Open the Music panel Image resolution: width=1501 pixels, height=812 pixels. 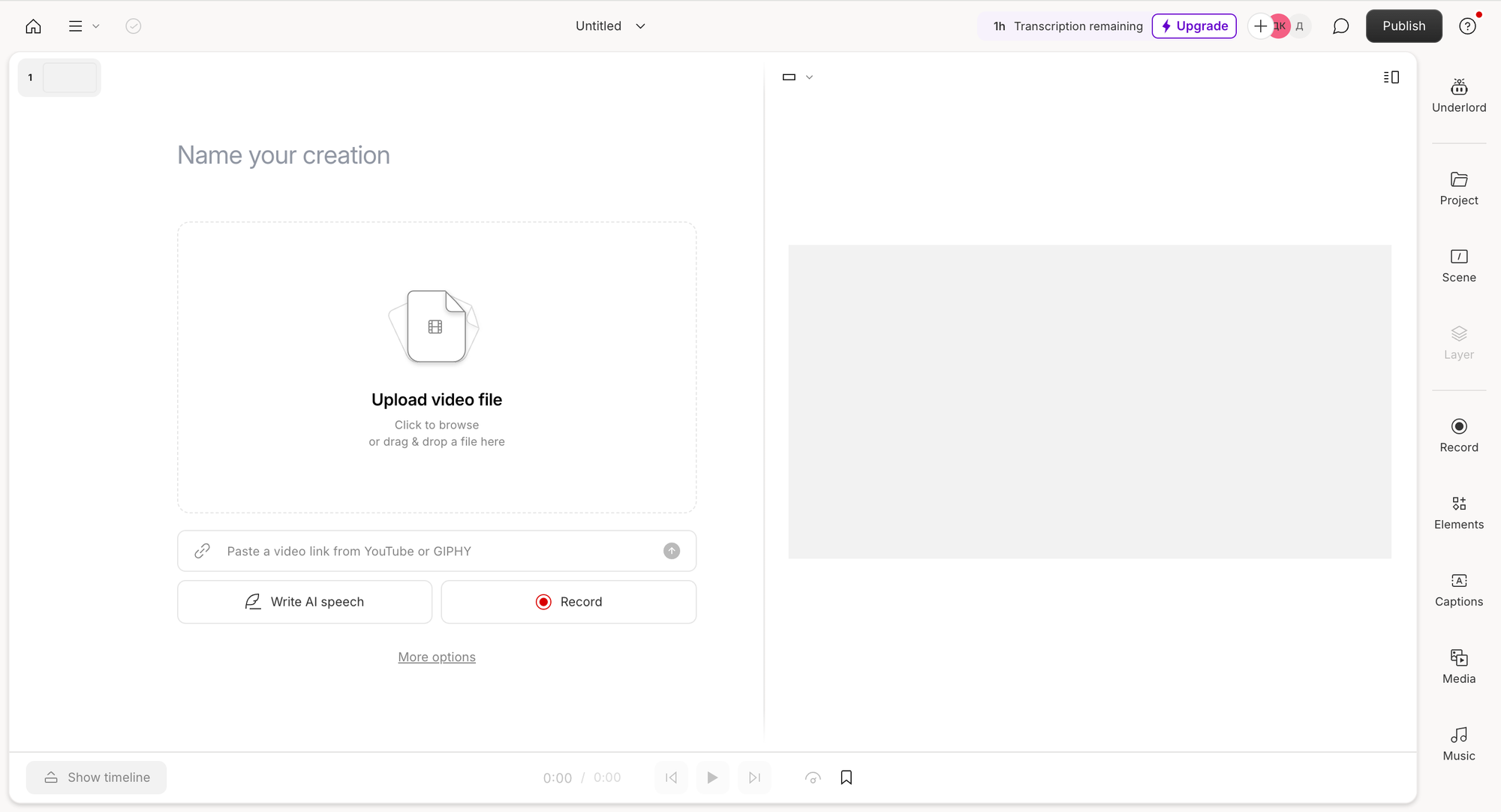click(1458, 744)
